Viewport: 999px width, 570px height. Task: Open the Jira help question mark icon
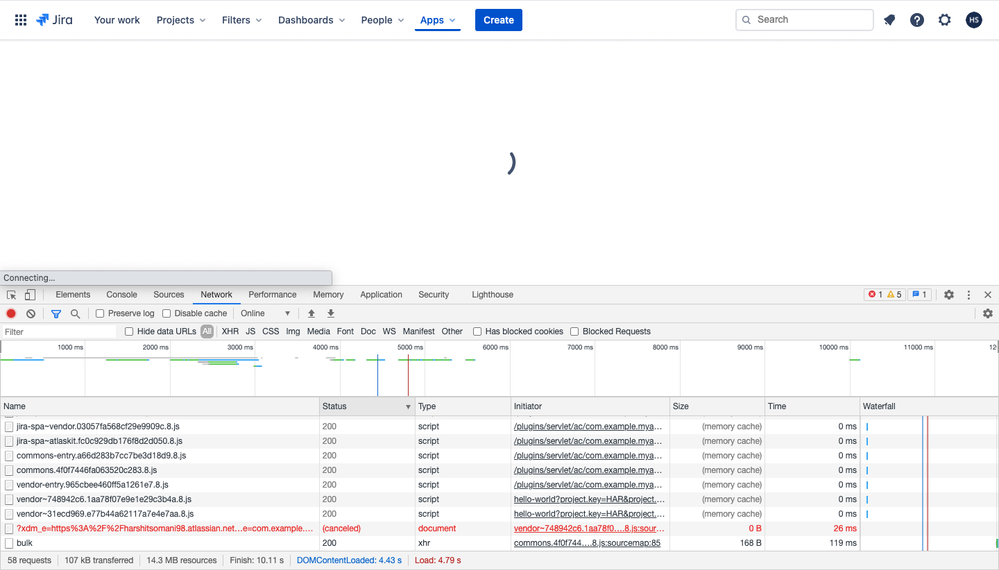[917, 20]
